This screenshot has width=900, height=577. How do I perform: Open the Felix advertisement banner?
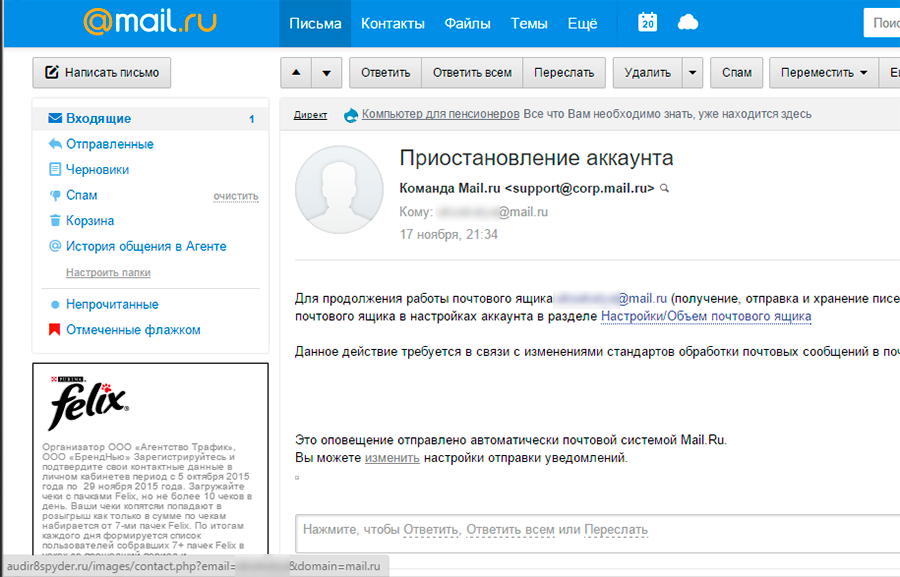pyautogui.click(x=150, y=459)
